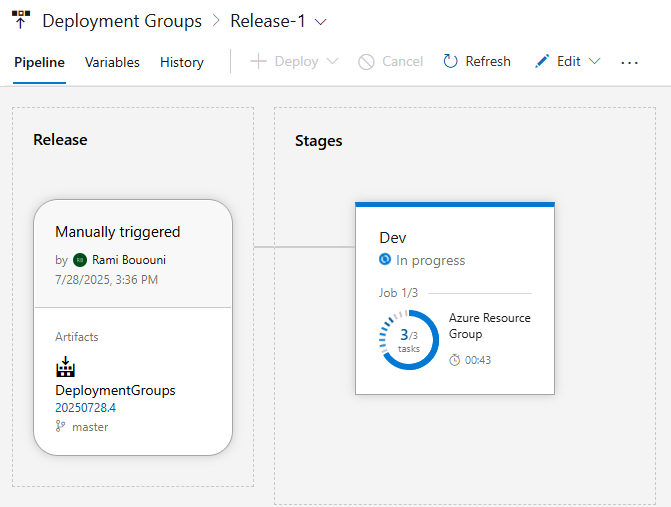This screenshot has width=671, height=507.
Task: Click the release pipeline icon beside Deployment Groups
Action: click(x=20, y=20)
